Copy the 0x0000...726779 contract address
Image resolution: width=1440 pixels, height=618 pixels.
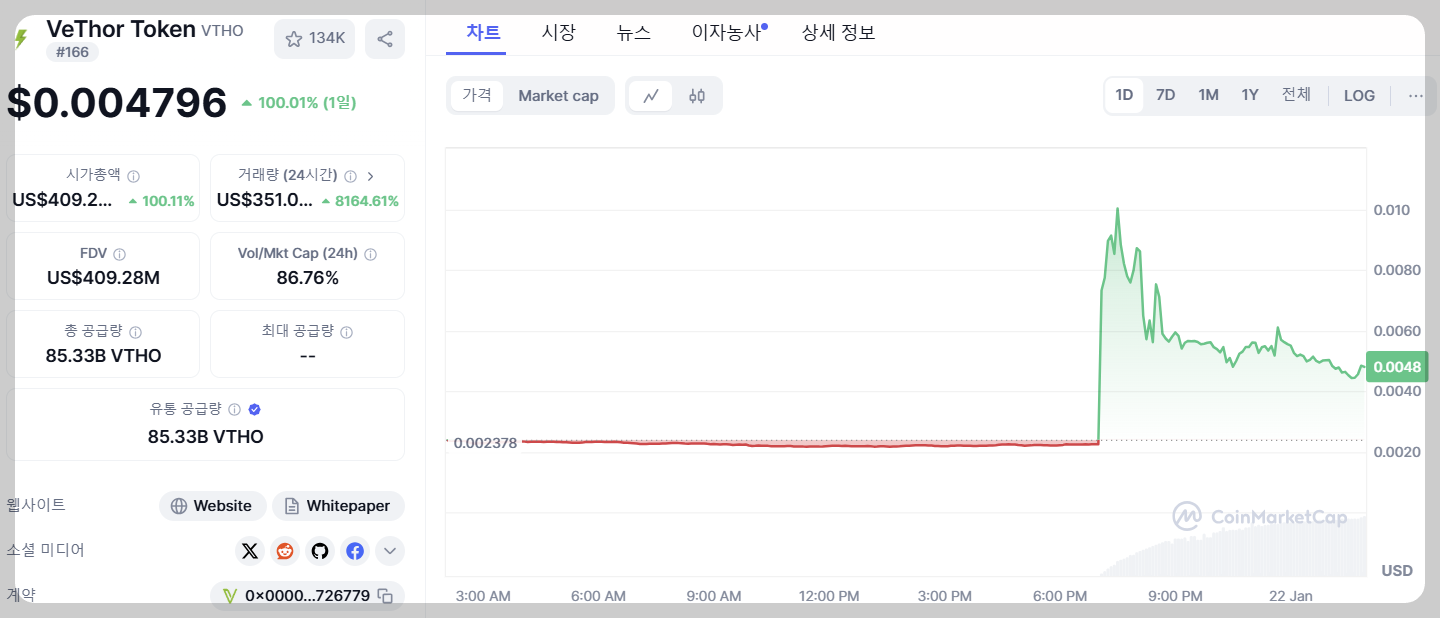[x=385, y=594]
